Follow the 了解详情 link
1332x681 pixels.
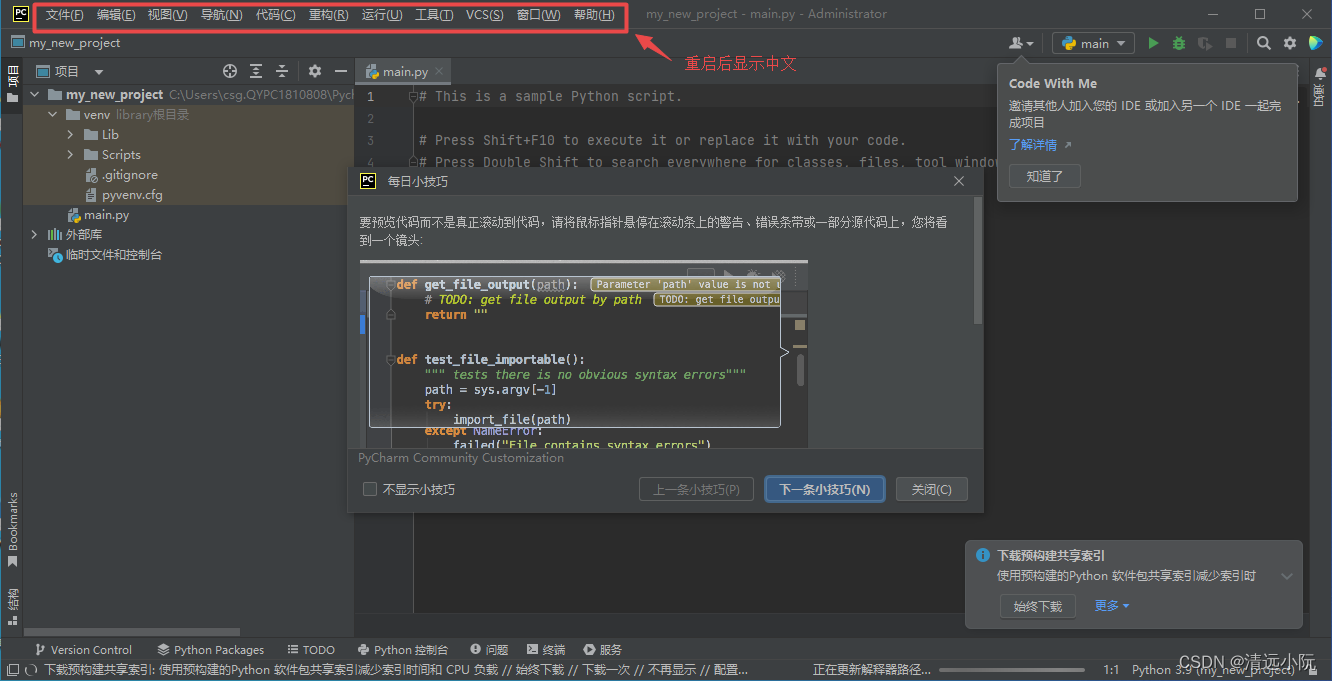(x=1033, y=145)
